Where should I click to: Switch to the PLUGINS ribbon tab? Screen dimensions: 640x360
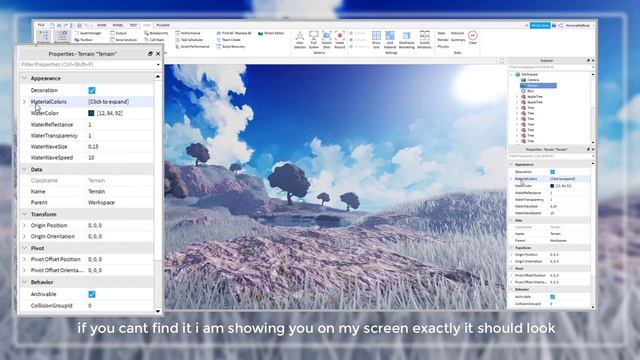pyautogui.click(x=163, y=25)
